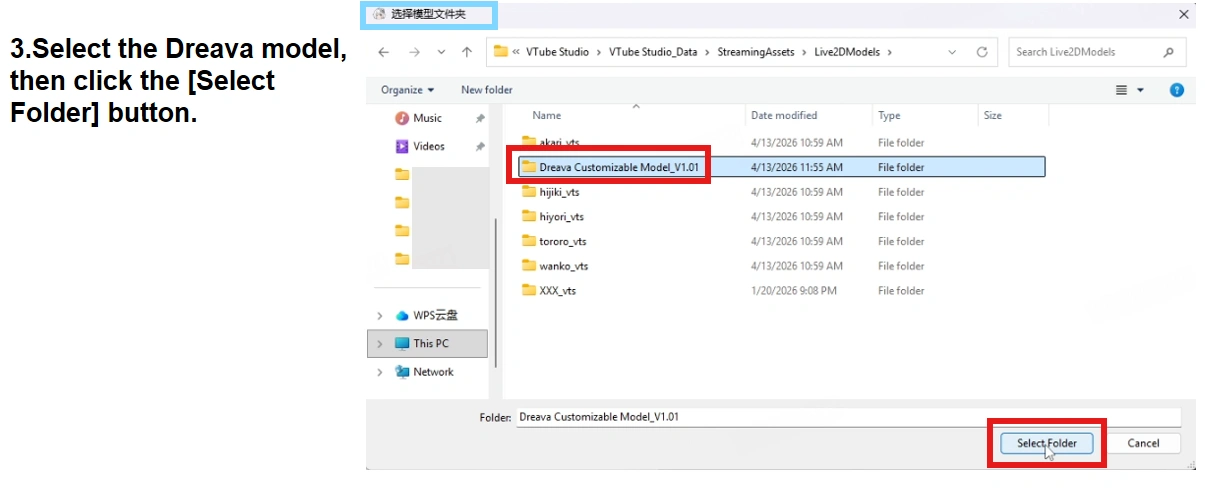Expand the address bar history dropdown
Image resolution: width=1205 pixels, height=498 pixels.
pos(952,52)
